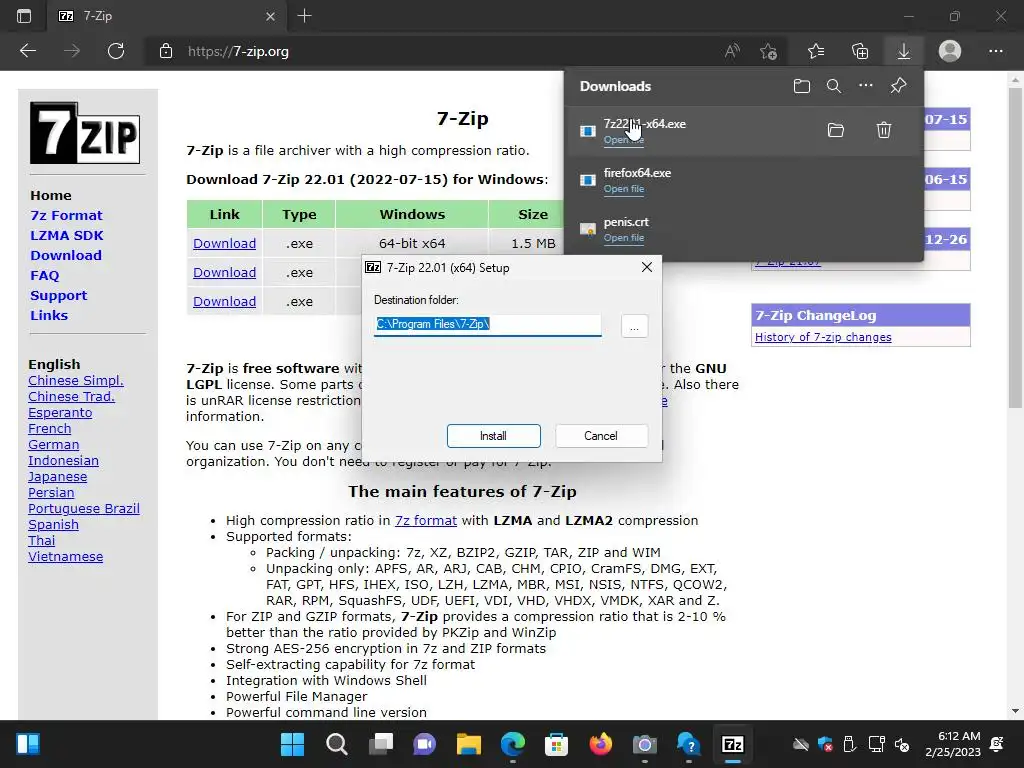Open the Widgets icon on the taskbar

(27, 744)
